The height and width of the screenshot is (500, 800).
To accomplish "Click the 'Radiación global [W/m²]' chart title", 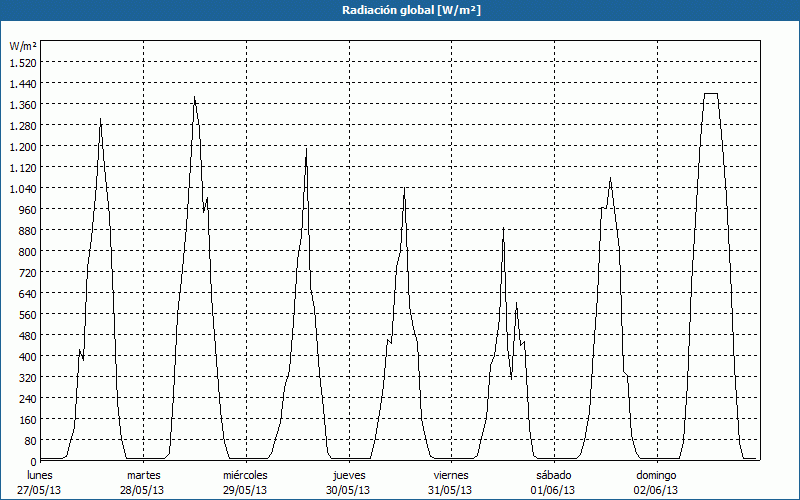I will pos(400,10).
